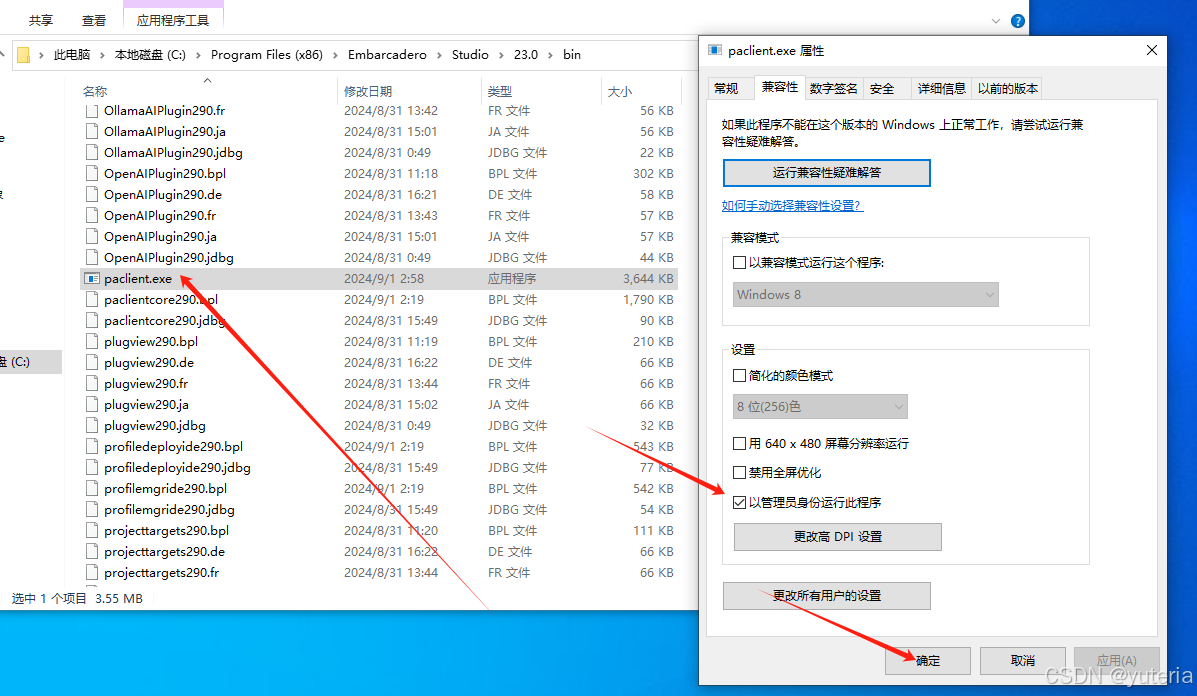
Task: Click the file icon of paclientcore290.jdbg
Action: click(x=92, y=321)
